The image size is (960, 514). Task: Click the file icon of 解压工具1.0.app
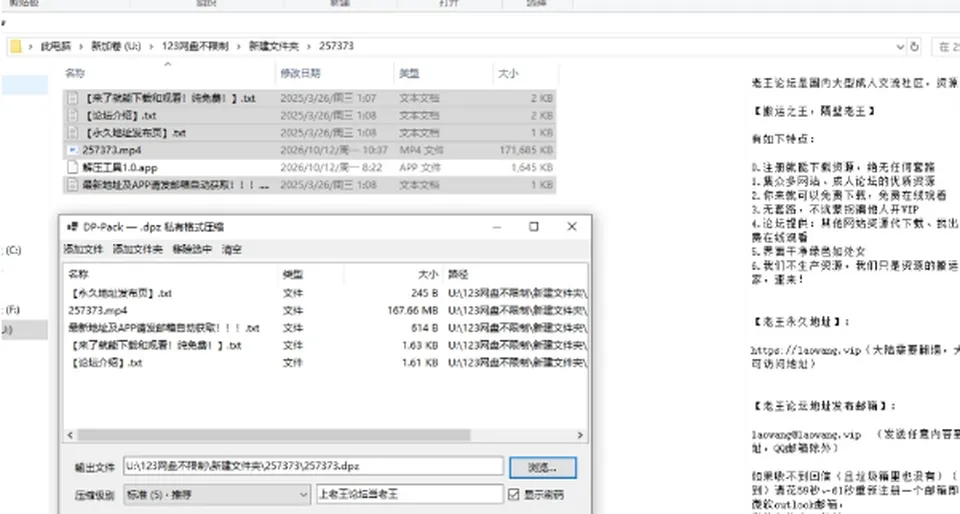click(73, 167)
